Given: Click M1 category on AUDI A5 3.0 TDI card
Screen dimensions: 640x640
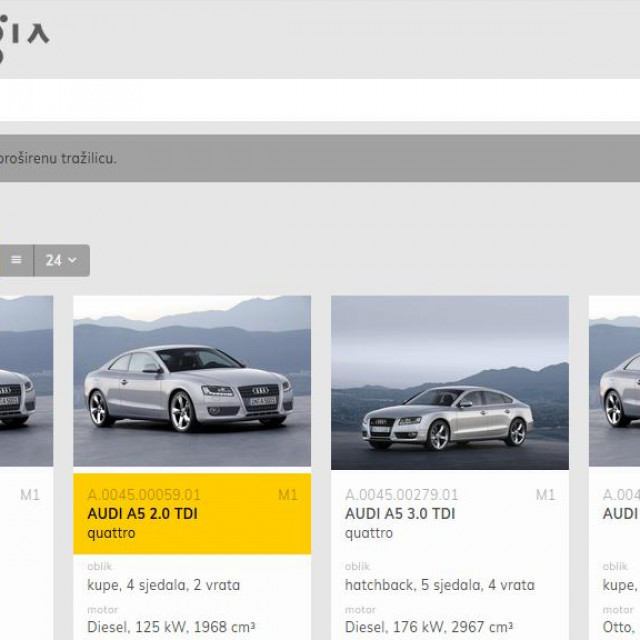Looking at the screenshot, I should click(545, 495).
